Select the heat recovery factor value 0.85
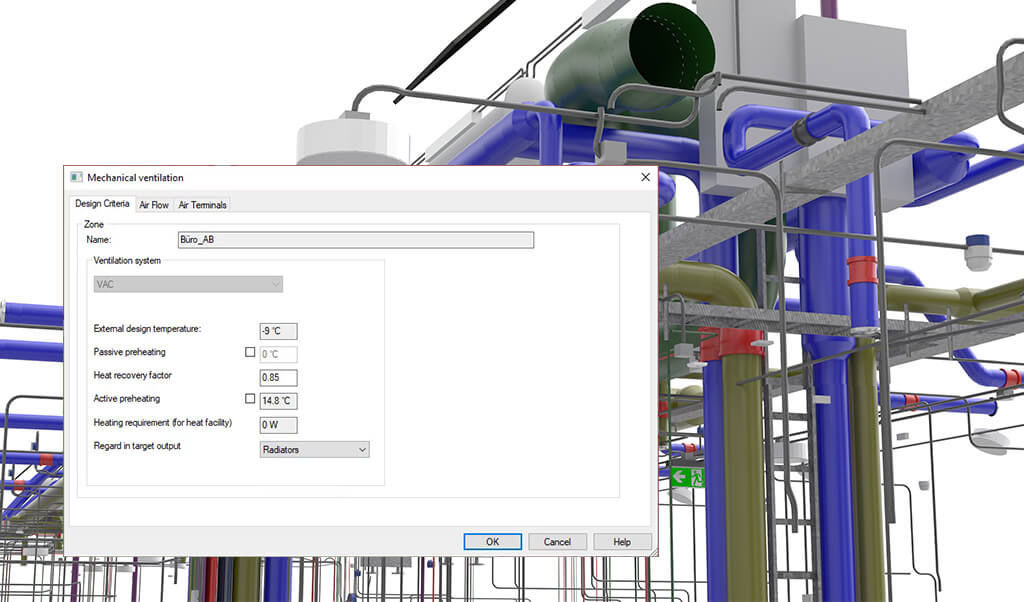This screenshot has width=1024, height=602. pyautogui.click(x=277, y=377)
